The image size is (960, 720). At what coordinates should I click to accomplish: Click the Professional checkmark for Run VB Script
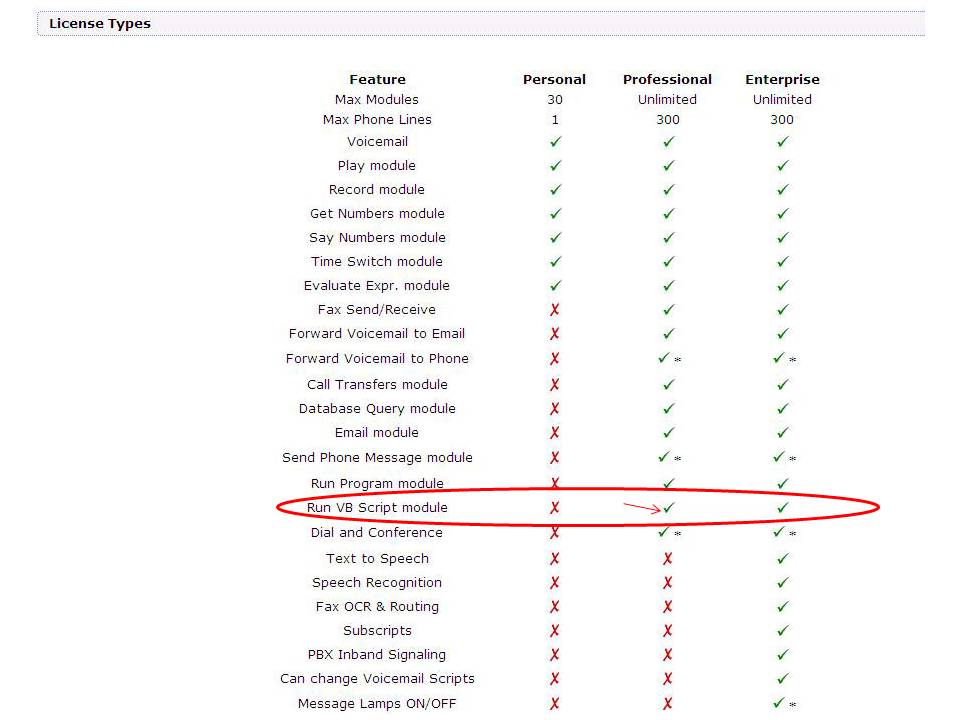(669, 507)
